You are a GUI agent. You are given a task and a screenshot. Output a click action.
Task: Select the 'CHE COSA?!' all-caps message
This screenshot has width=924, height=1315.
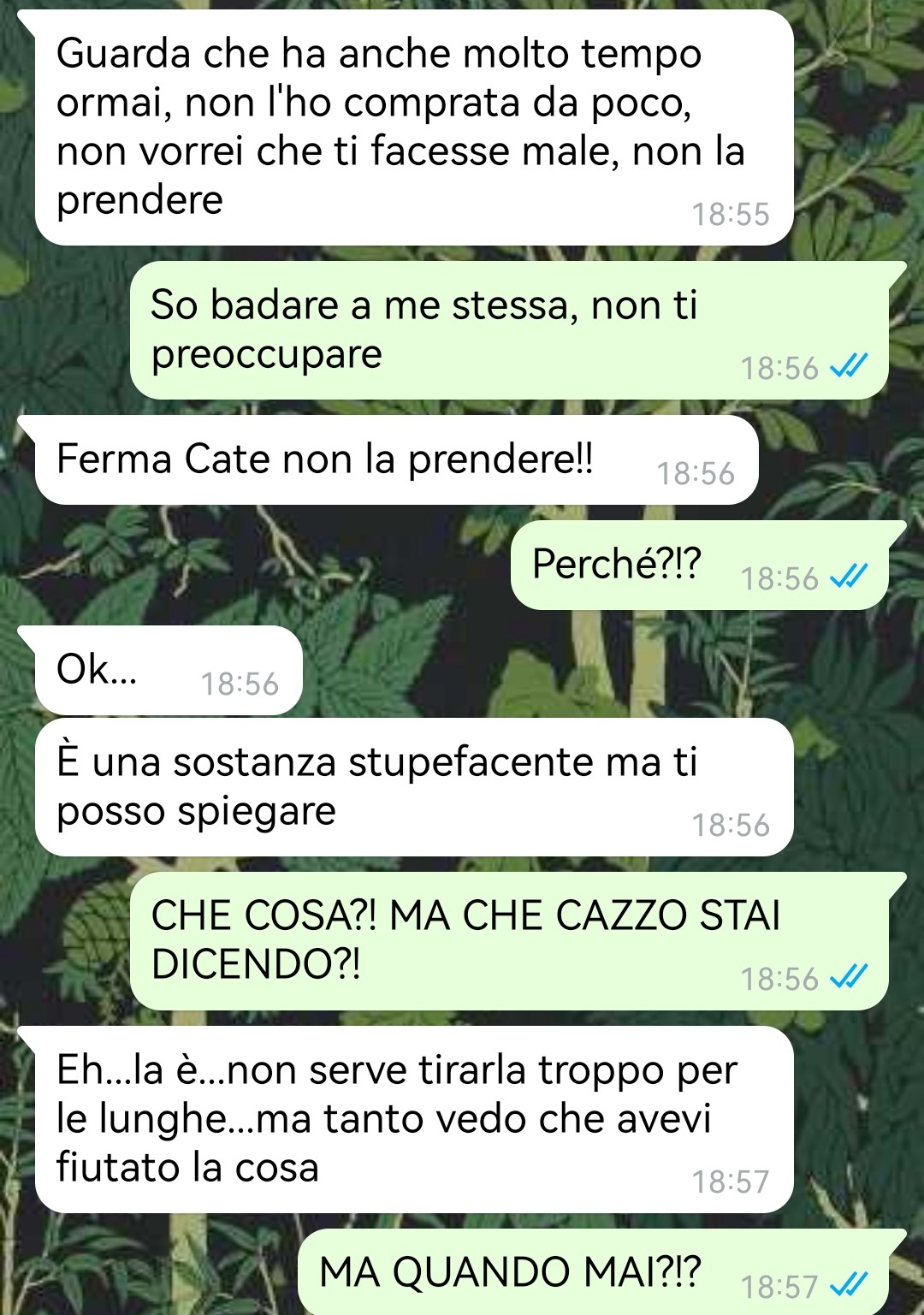click(x=509, y=941)
